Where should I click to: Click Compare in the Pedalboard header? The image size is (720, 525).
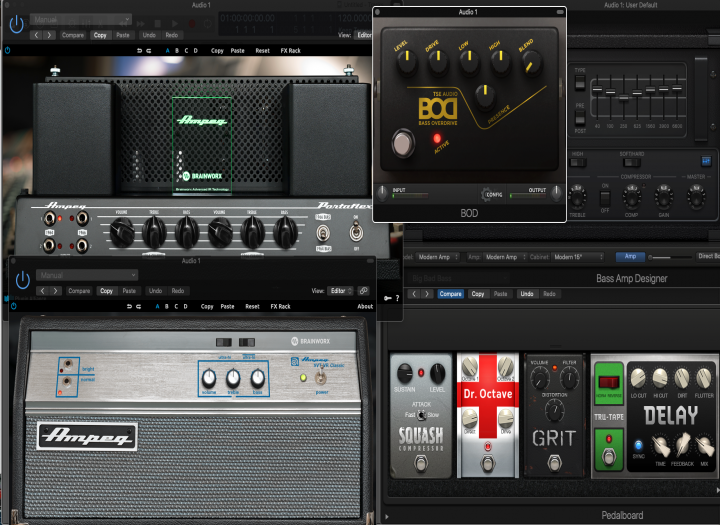450,294
